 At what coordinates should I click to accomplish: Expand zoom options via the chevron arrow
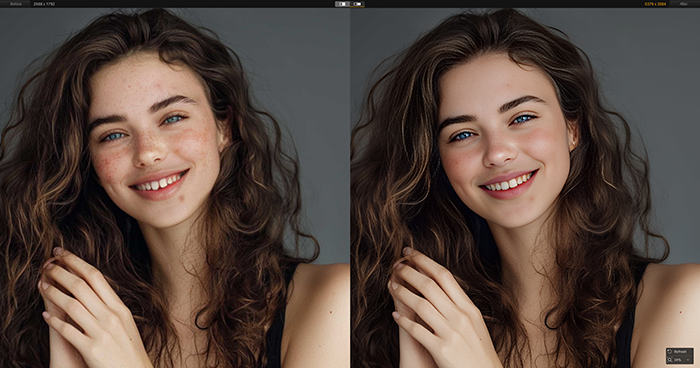pyautogui.click(x=688, y=360)
